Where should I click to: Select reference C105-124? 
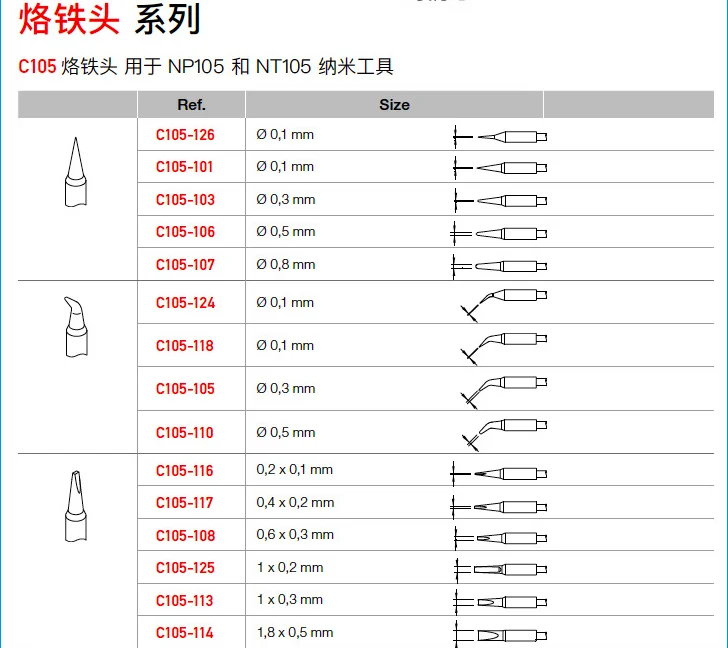(185, 303)
